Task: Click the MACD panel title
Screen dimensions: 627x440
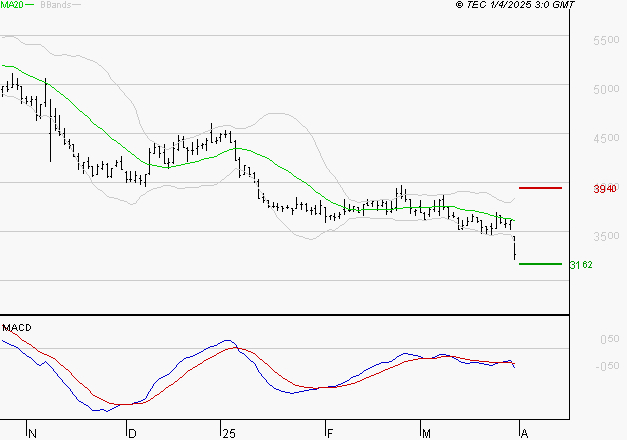Action: click(x=17, y=328)
